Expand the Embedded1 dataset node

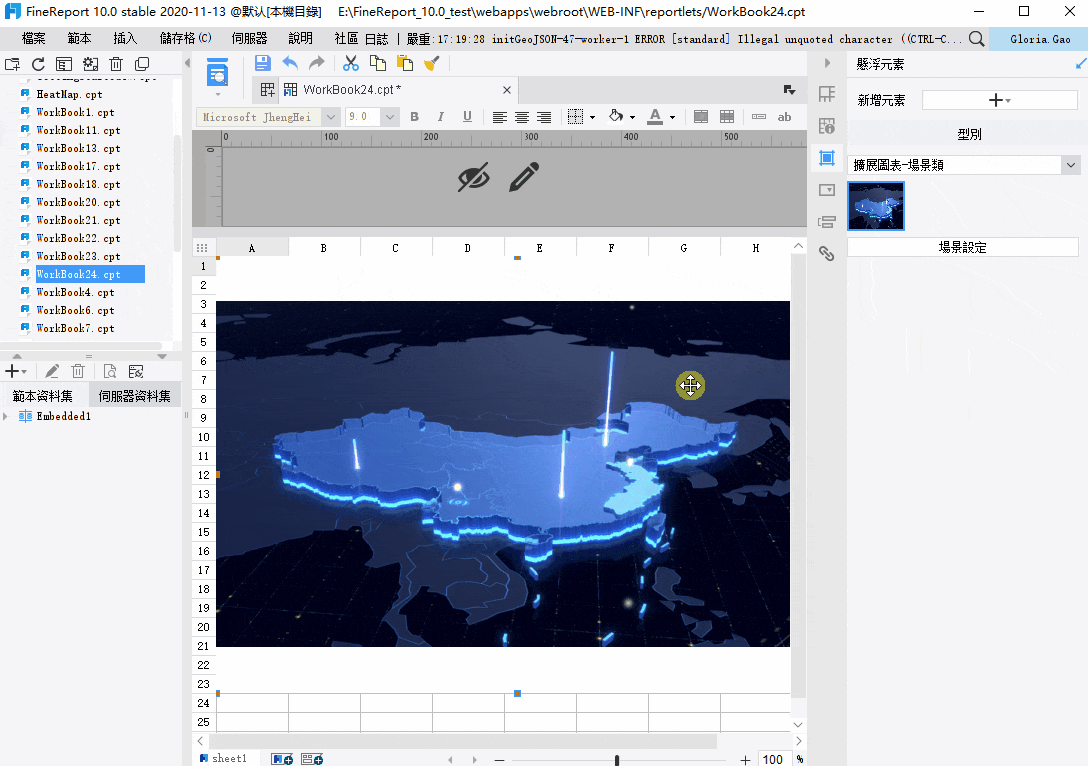tap(7, 416)
